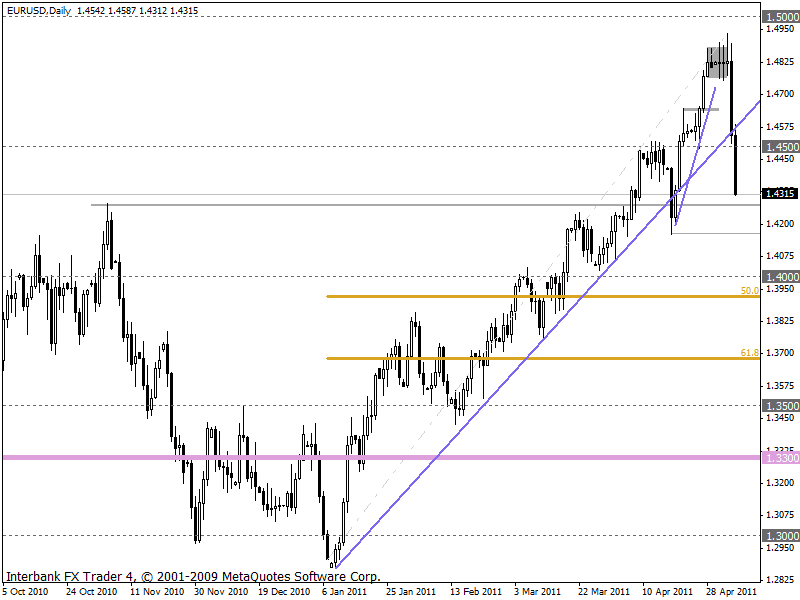Select the 1.3000 price level label
800x600 pixels.
[781, 536]
